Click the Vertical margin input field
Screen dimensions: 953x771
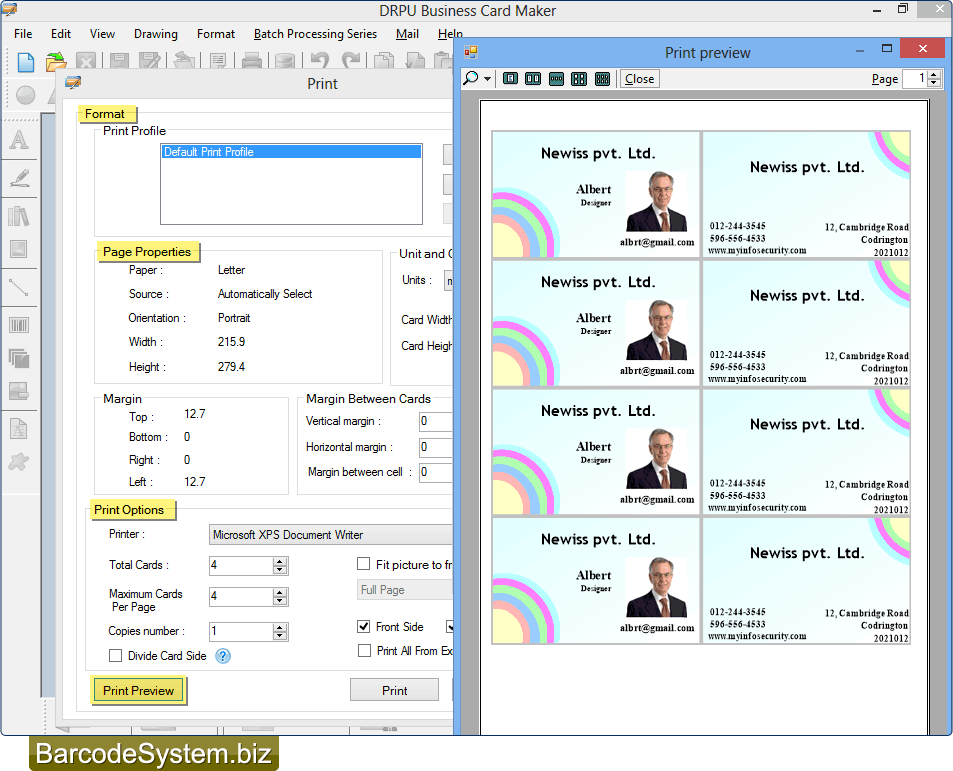pyautogui.click(x=436, y=421)
